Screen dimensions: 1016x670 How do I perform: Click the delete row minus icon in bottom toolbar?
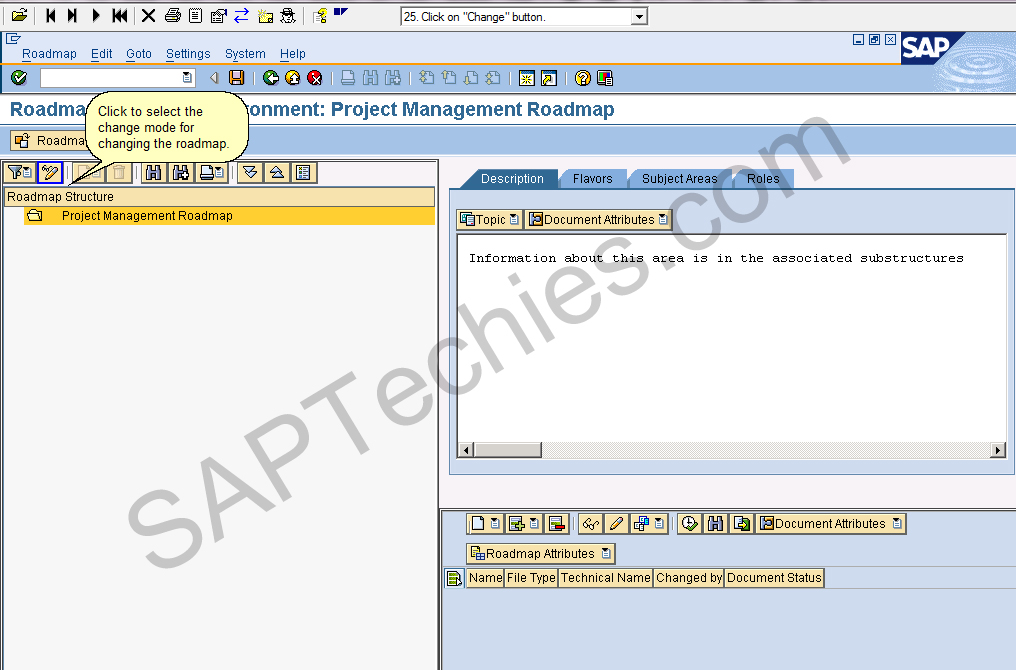pos(557,524)
